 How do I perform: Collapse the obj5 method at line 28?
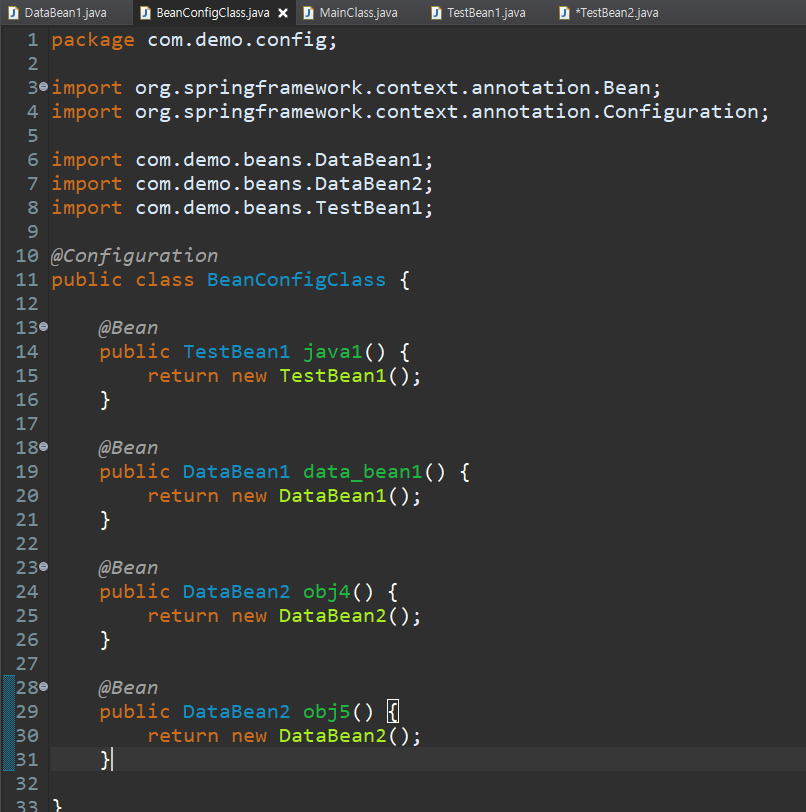[44, 687]
